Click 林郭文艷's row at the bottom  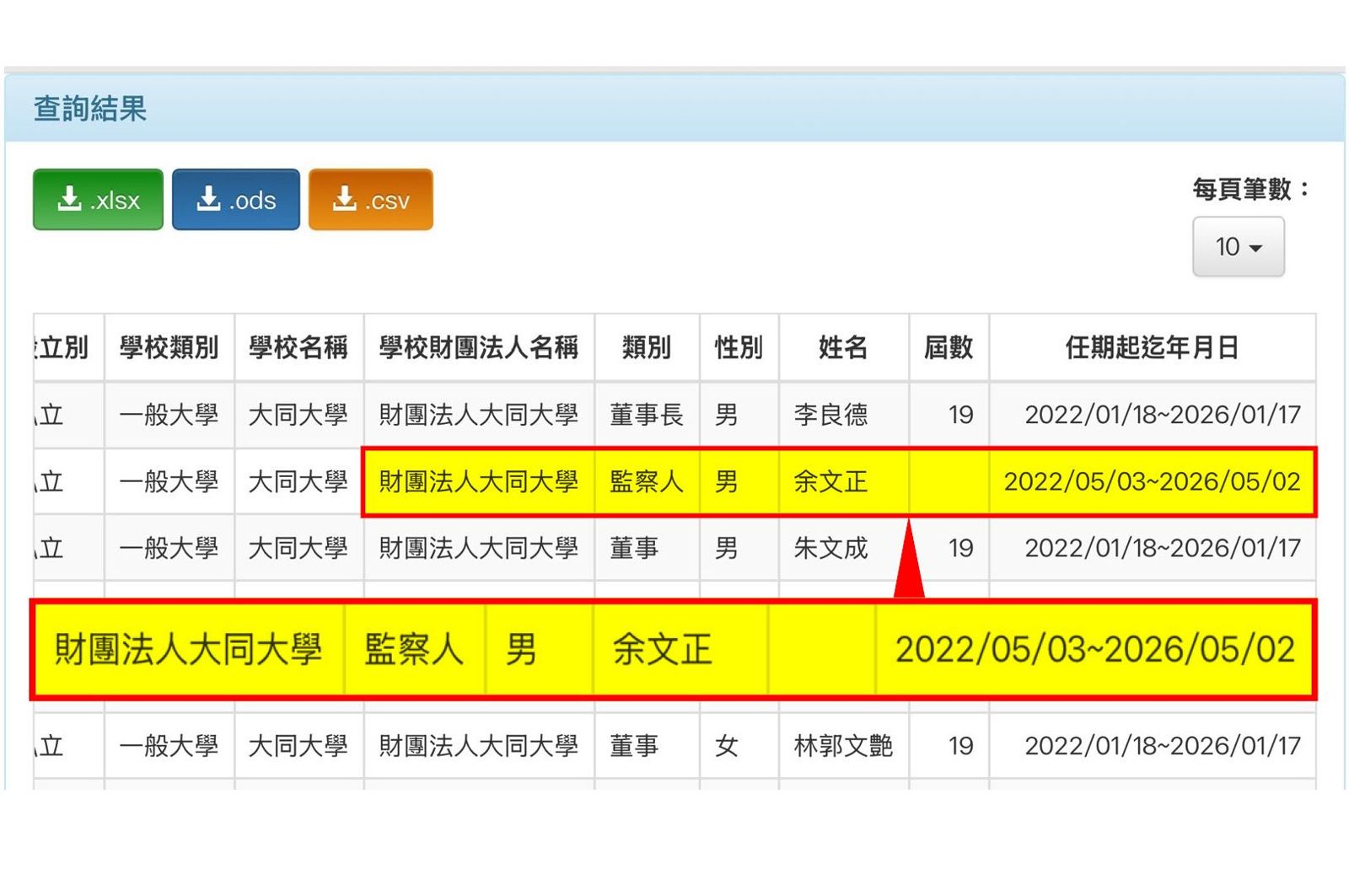[843, 745]
